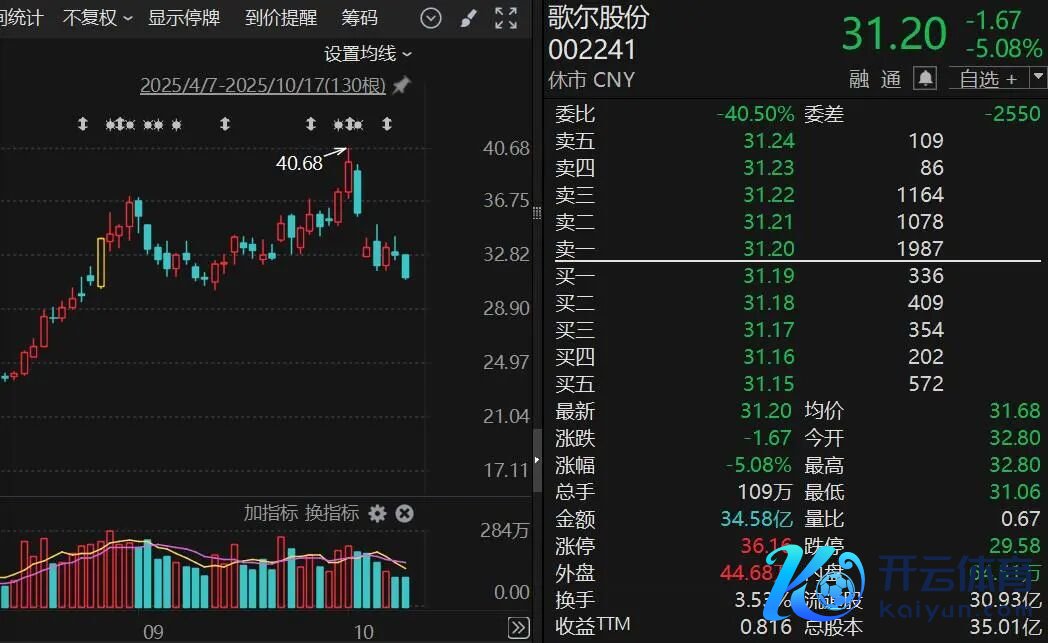Open indicator settings gear icon

377,513
